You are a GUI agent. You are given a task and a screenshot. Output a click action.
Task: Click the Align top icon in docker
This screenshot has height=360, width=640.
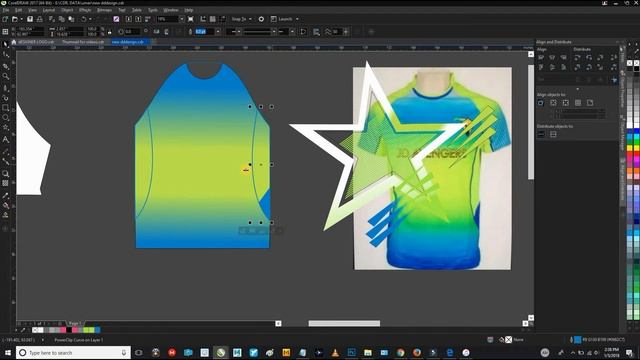click(541, 67)
